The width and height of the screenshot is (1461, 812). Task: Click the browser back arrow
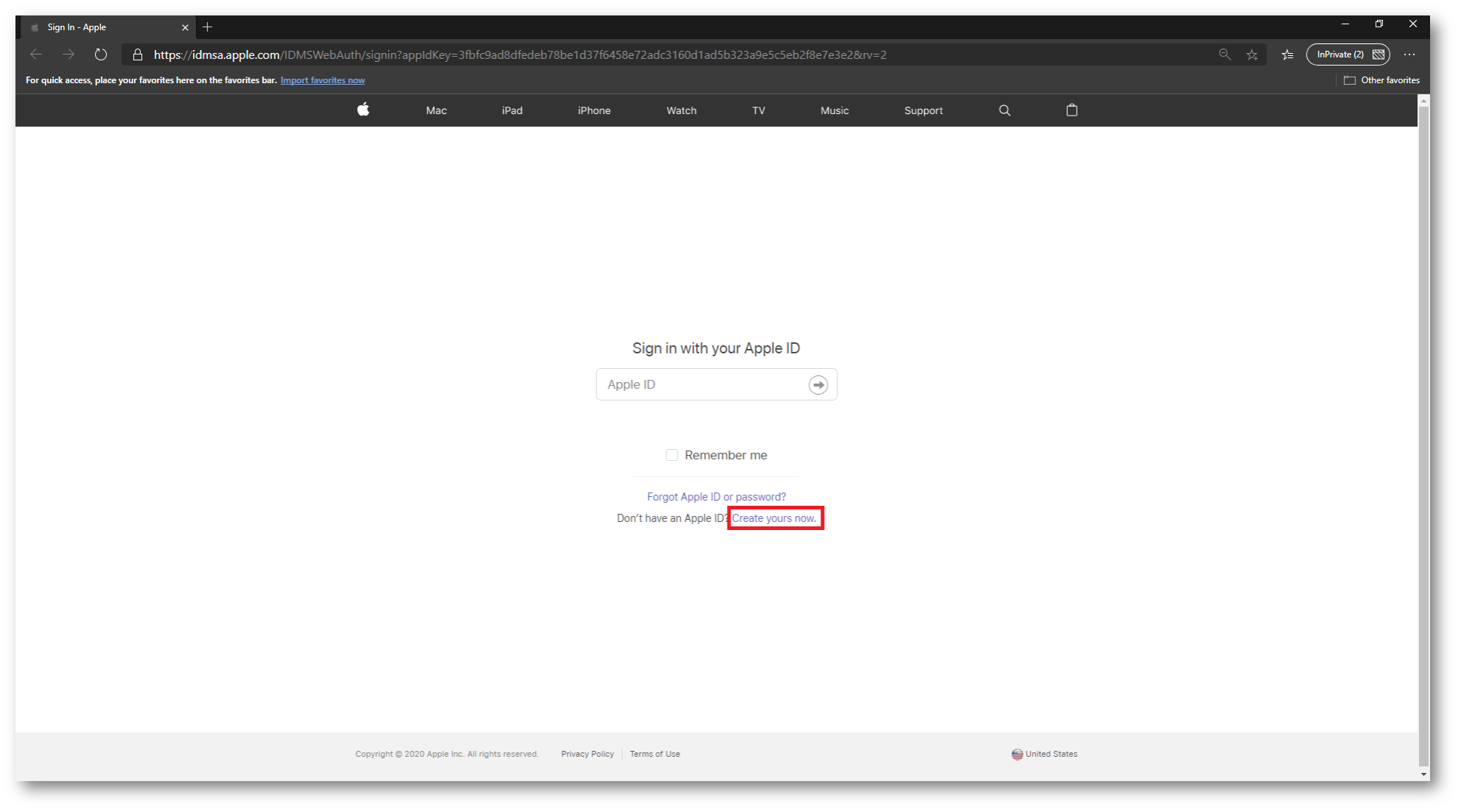click(x=36, y=54)
